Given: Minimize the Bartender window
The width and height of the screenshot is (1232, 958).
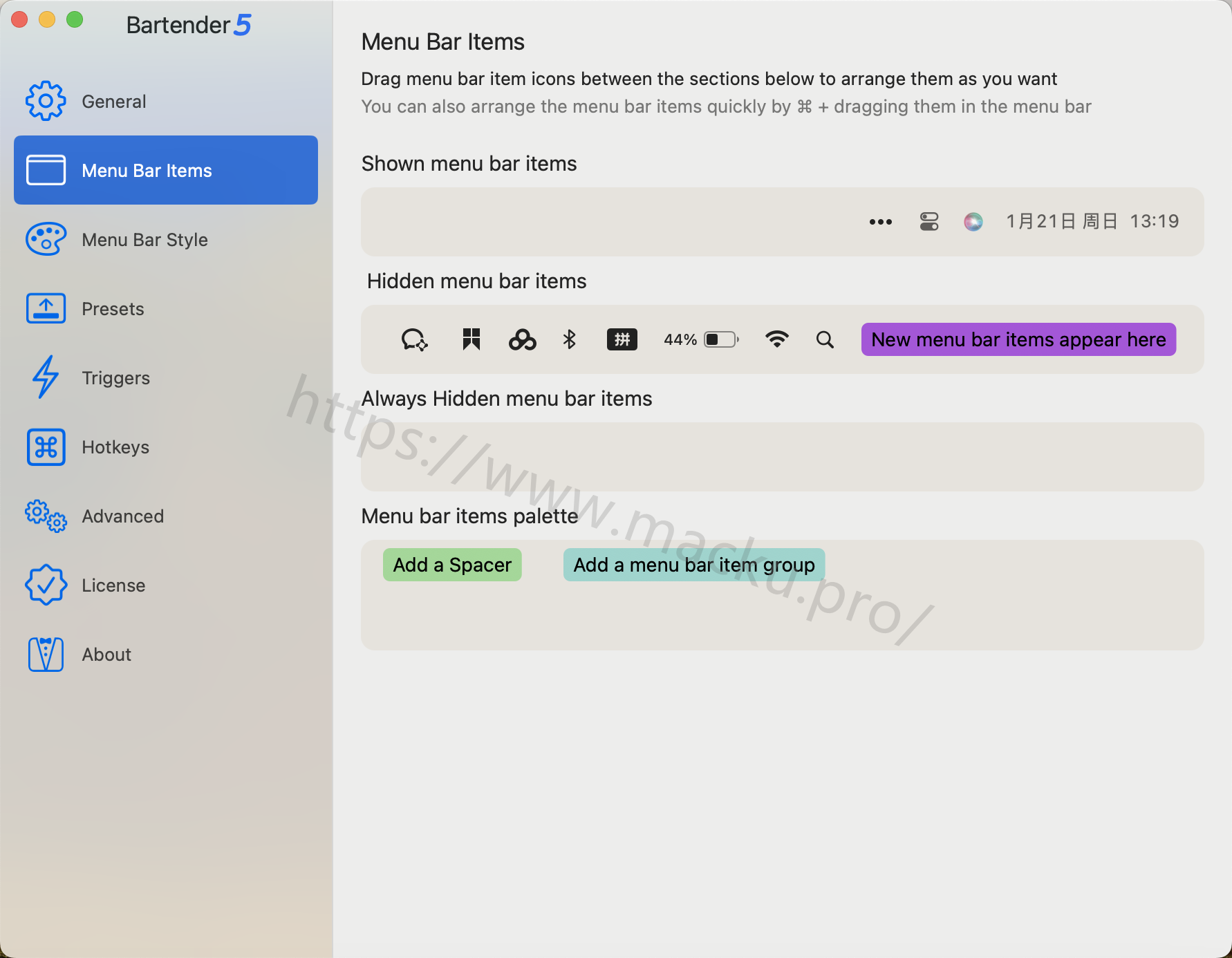Looking at the screenshot, I should tap(47, 19).
